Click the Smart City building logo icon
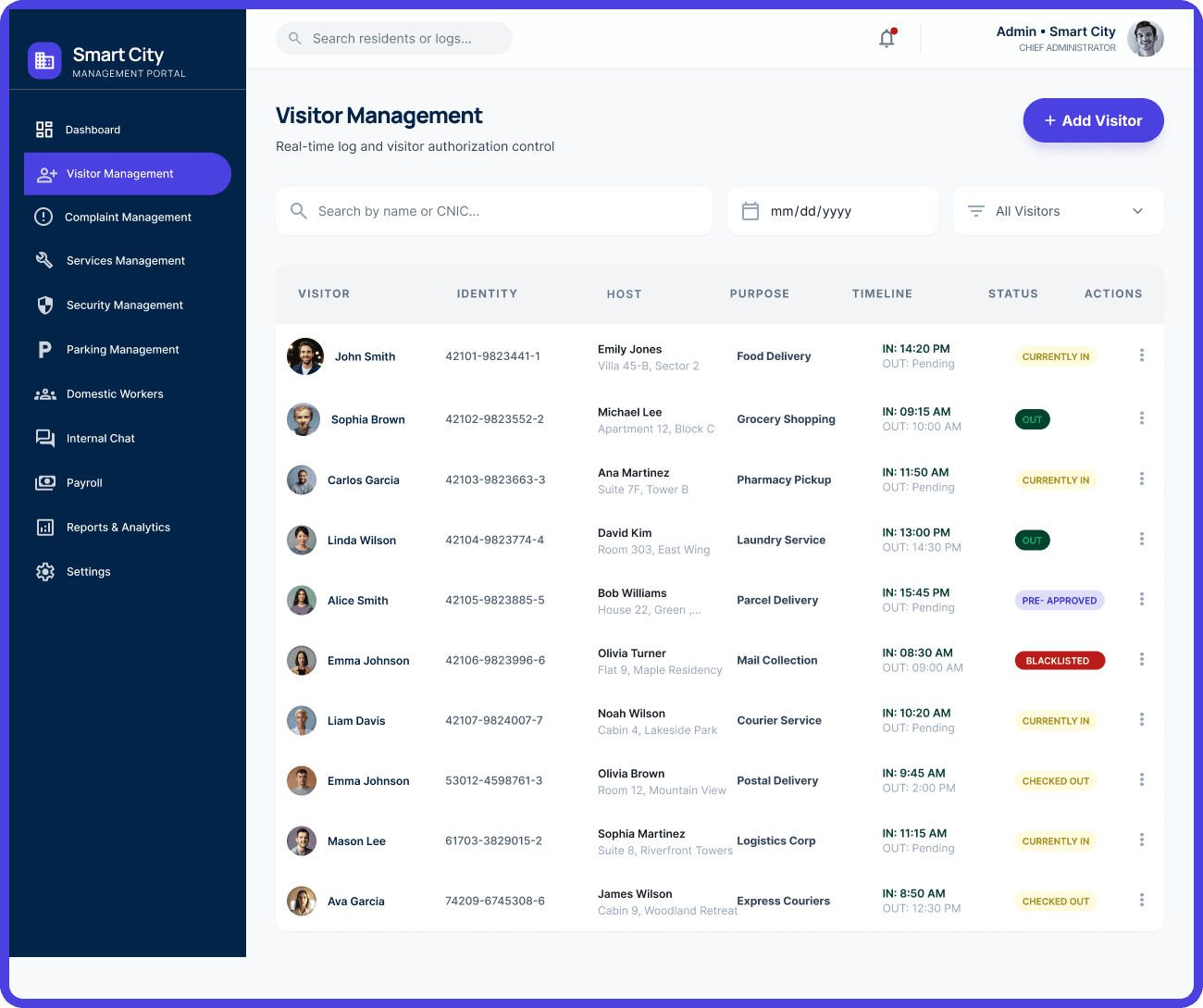Screen dimensions: 1203x1008 44,61
